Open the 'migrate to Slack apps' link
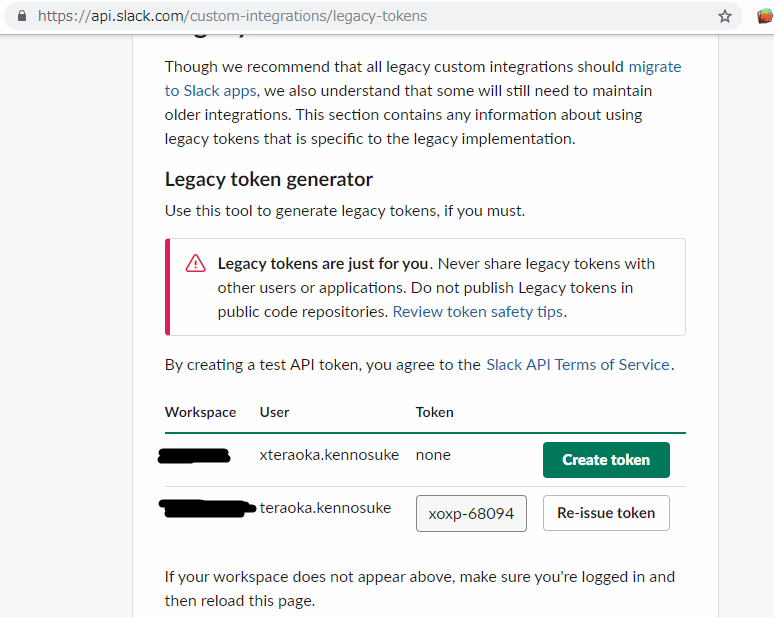Image resolution: width=774 pixels, height=617 pixels. coord(423,78)
